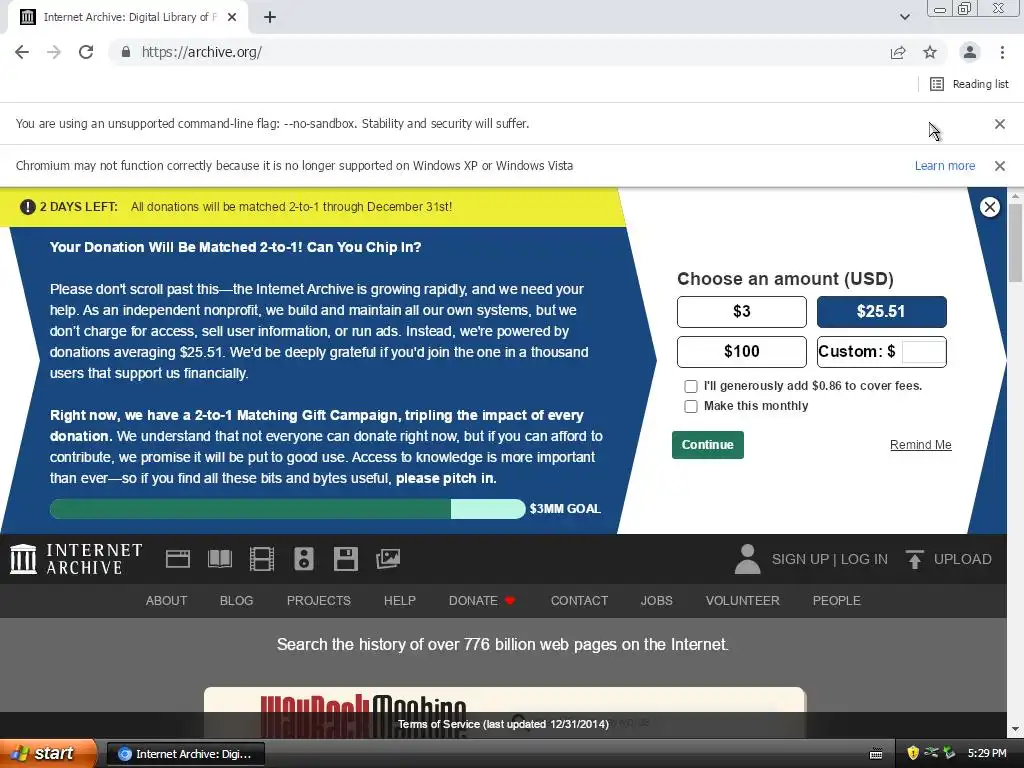The width and height of the screenshot is (1024, 768).
Task: Open the Reading list panel
Action: [x=969, y=84]
